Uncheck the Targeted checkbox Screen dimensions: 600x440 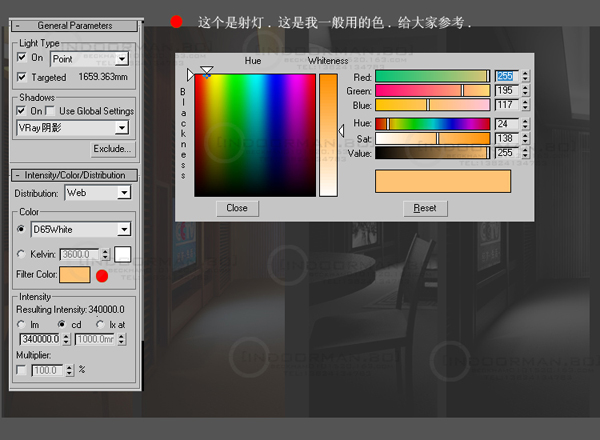23,77
